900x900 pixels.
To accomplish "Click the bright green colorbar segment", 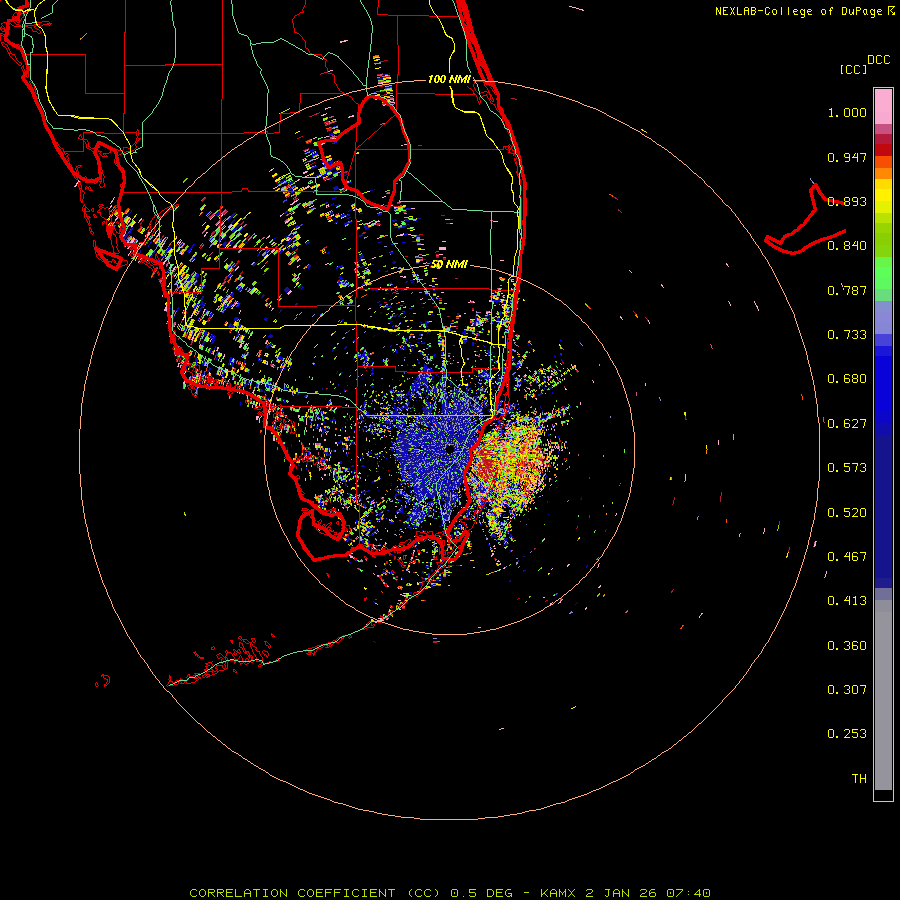I will point(883,274).
